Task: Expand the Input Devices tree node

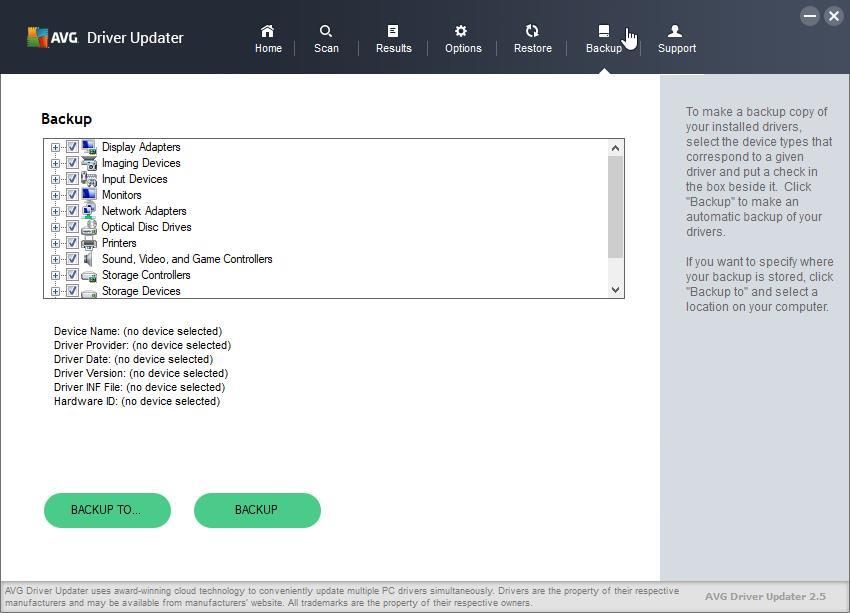Action: pos(55,179)
